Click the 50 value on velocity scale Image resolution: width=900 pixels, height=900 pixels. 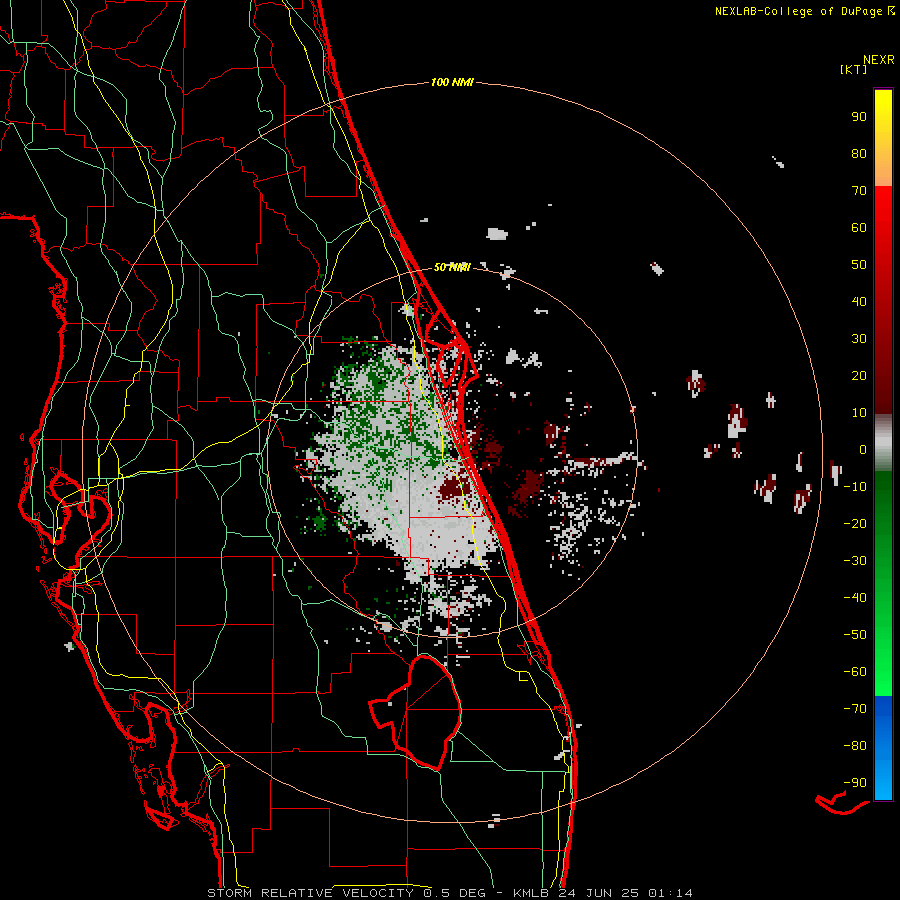pos(859,265)
